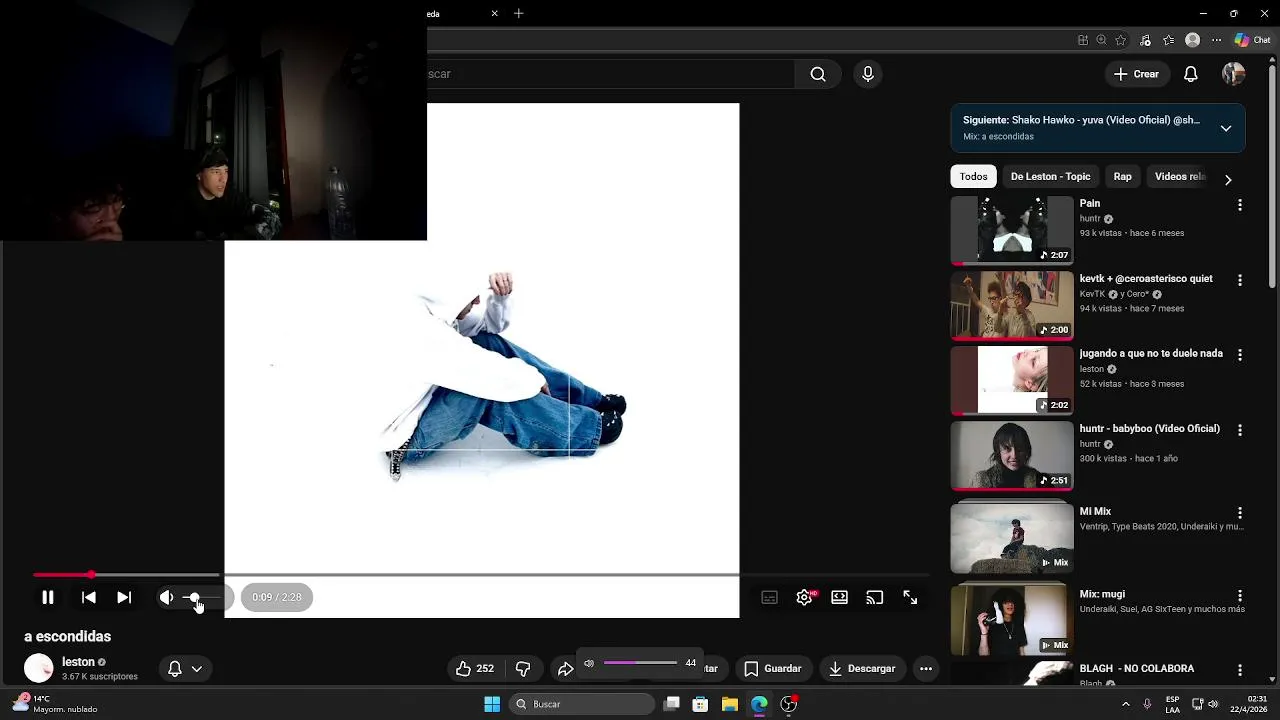
Task: Close the current browser tab
Action: [x=494, y=14]
